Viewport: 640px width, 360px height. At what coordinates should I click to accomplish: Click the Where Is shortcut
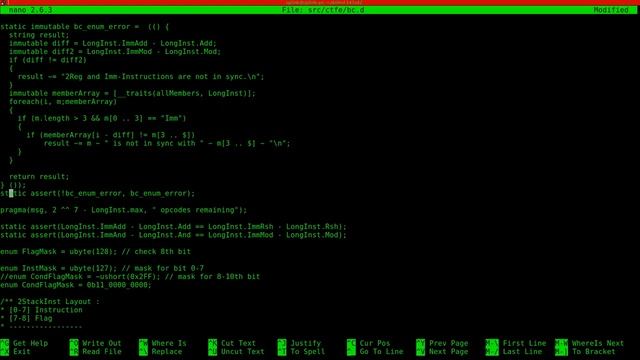169,343
